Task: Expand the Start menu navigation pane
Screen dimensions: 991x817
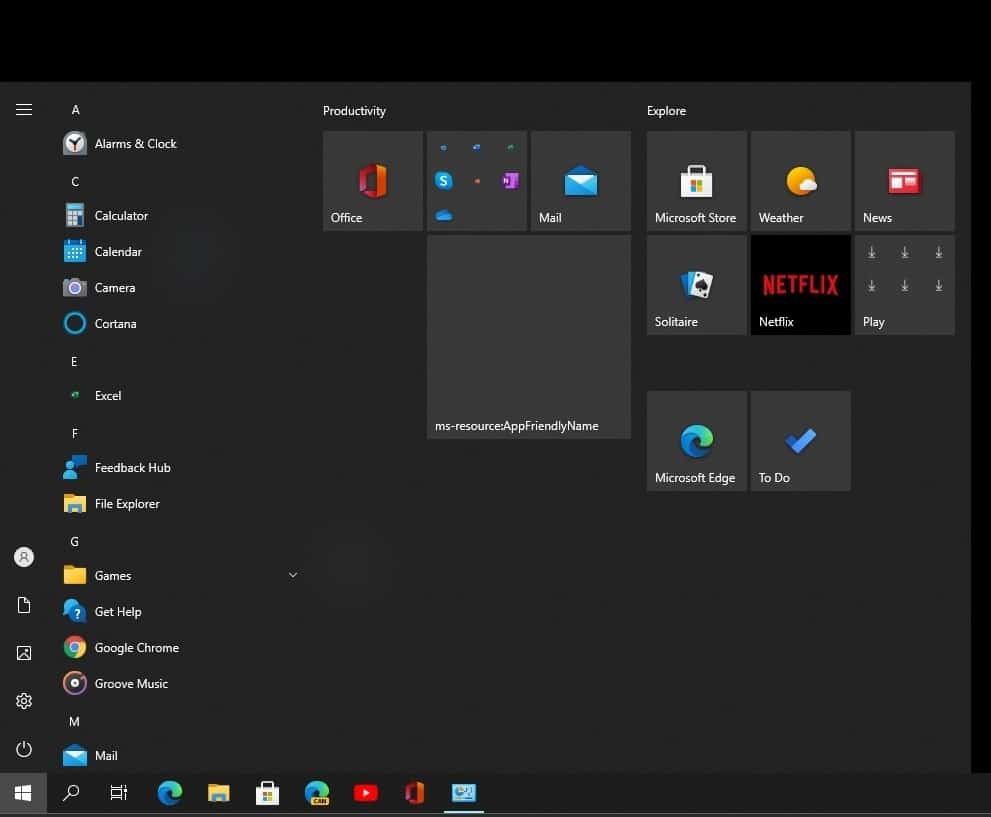Action: [24, 109]
